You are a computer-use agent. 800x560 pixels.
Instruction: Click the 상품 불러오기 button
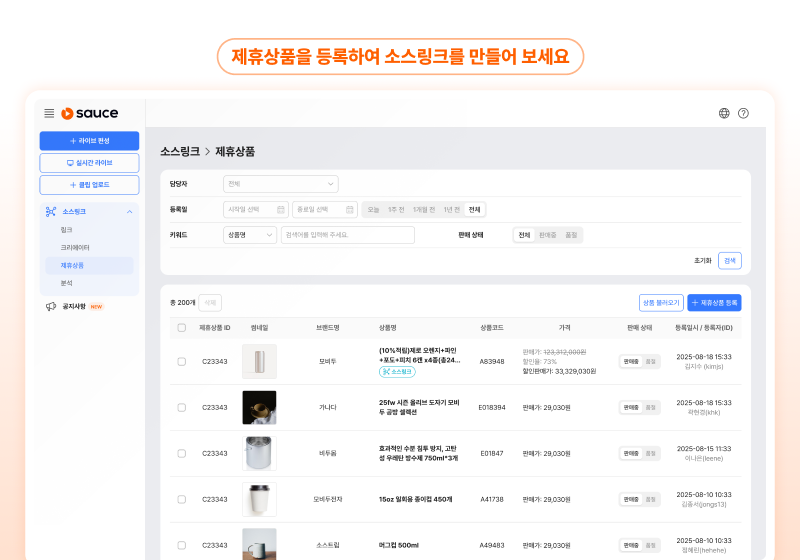pyautogui.click(x=661, y=303)
